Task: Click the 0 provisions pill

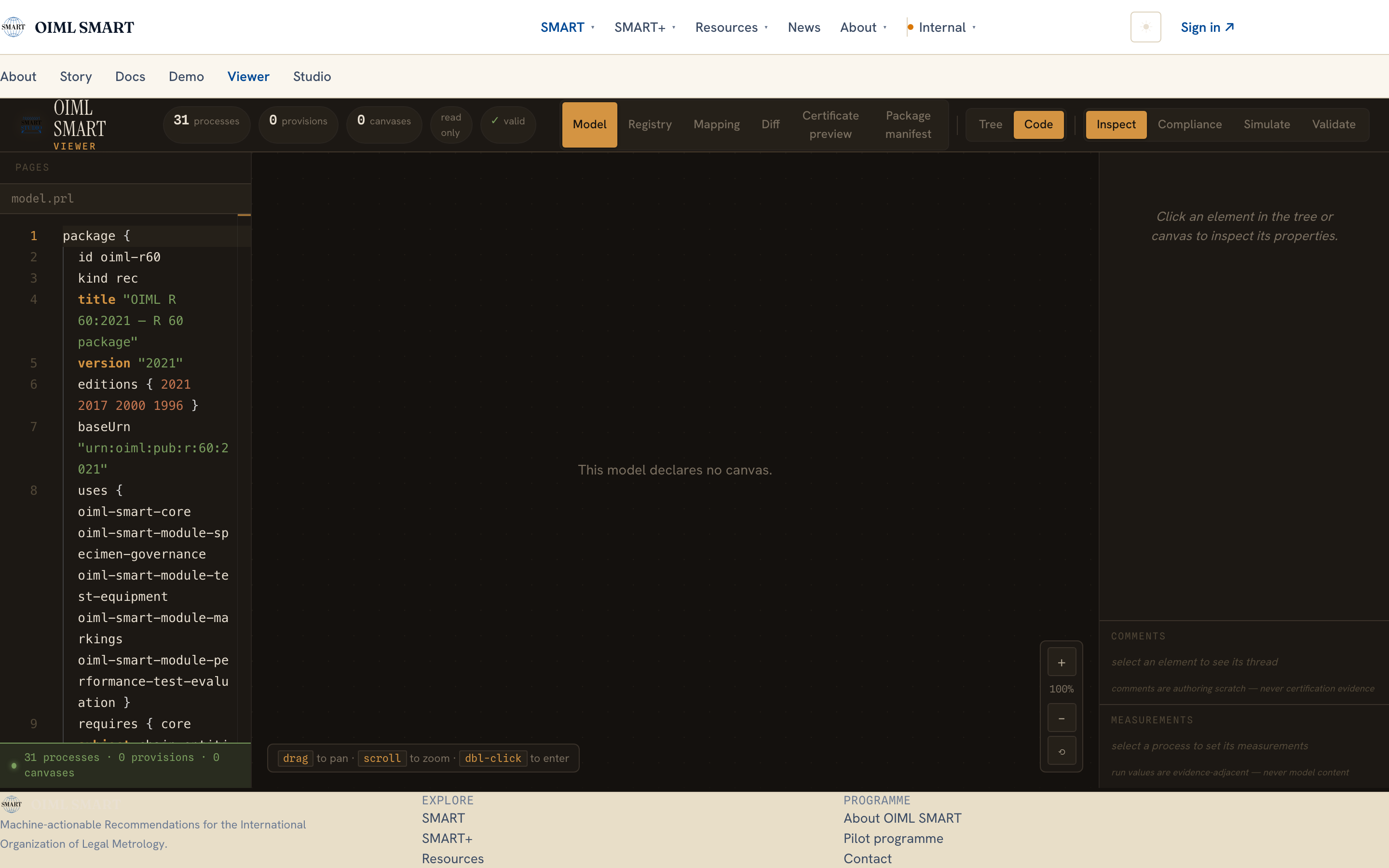Action: (x=299, y=124)
